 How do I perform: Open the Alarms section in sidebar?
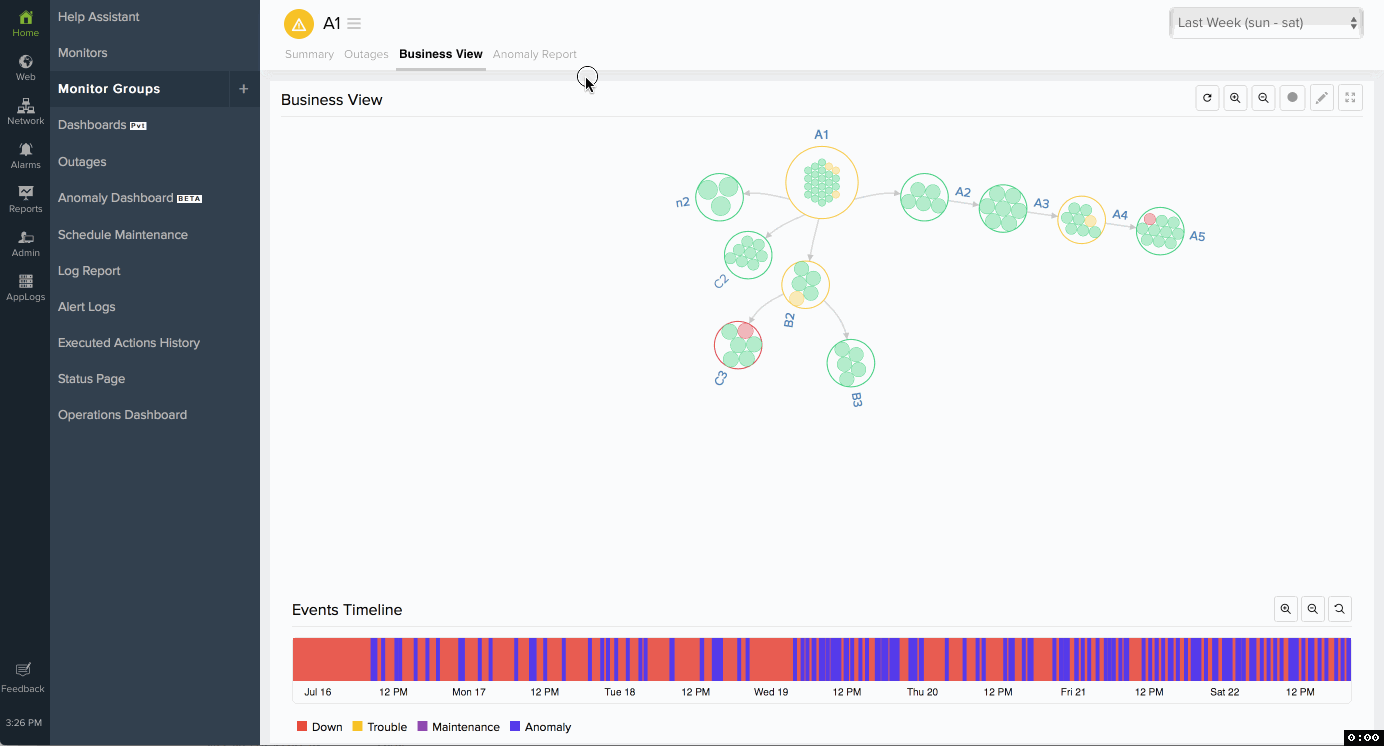(x=25, y=155)
